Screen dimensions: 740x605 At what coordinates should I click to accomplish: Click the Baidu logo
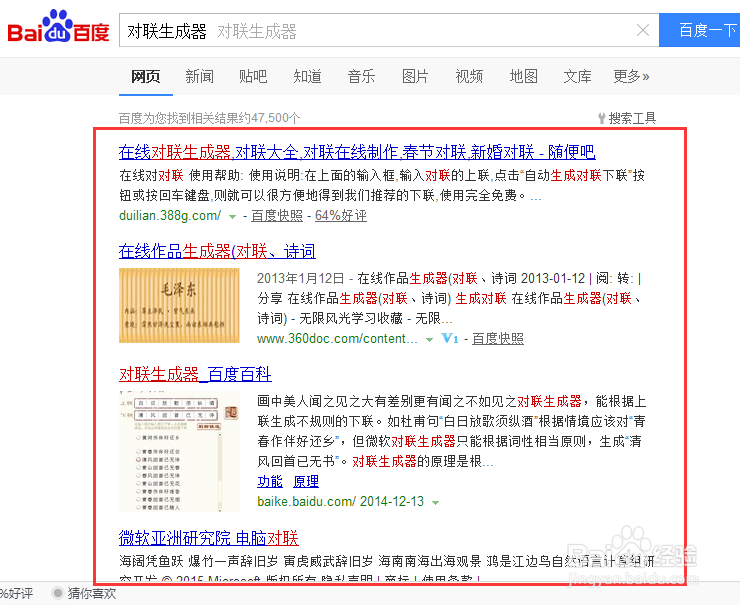click(x=59, y=27)
